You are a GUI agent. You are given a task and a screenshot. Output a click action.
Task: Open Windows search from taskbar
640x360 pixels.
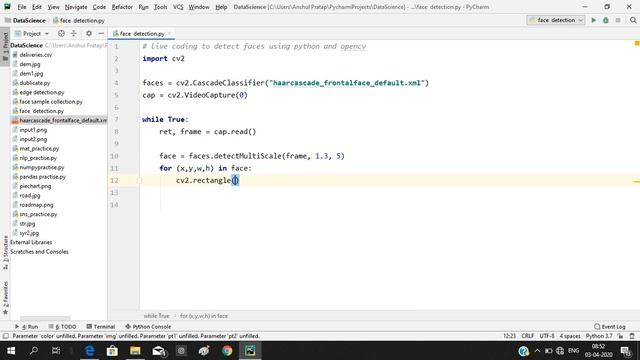34,351
